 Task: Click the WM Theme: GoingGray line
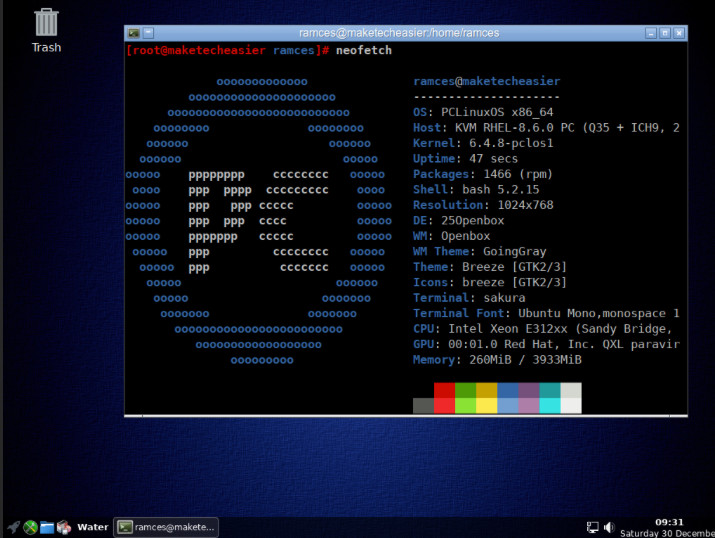[480, 252]
